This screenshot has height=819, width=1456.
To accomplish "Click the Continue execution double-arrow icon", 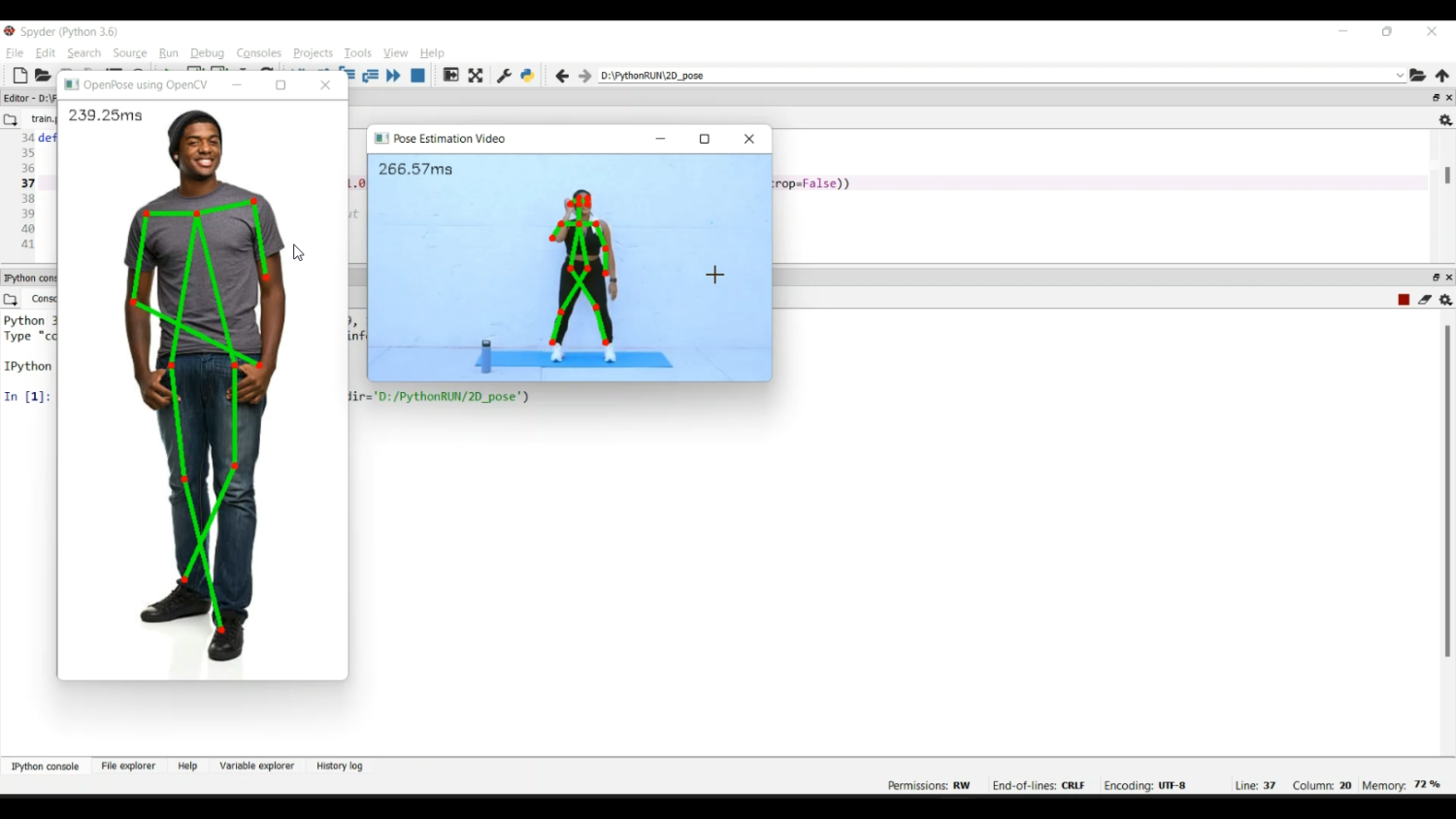I will [x=393, y=76].
